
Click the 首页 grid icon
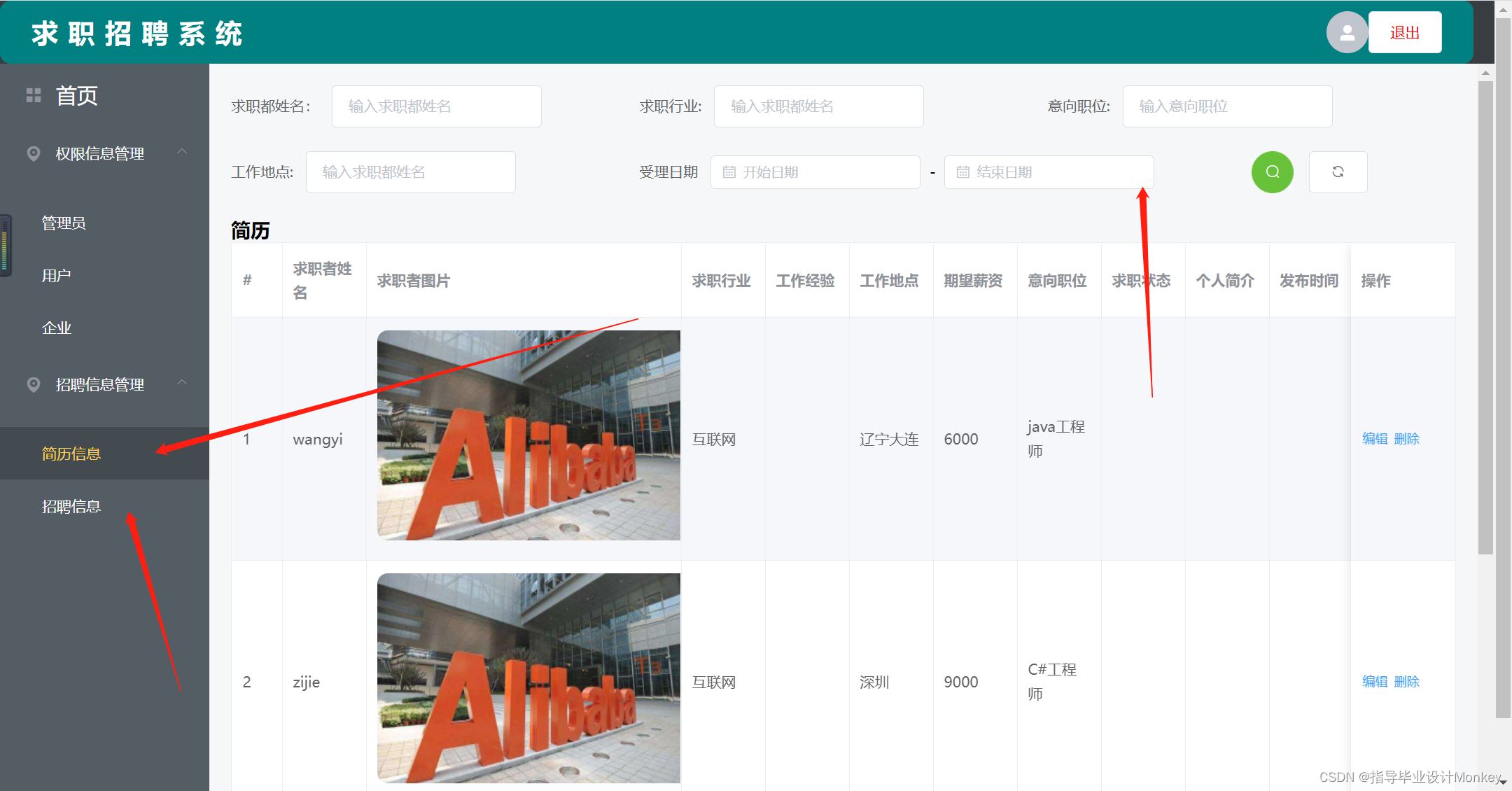[x=34, y=95]
